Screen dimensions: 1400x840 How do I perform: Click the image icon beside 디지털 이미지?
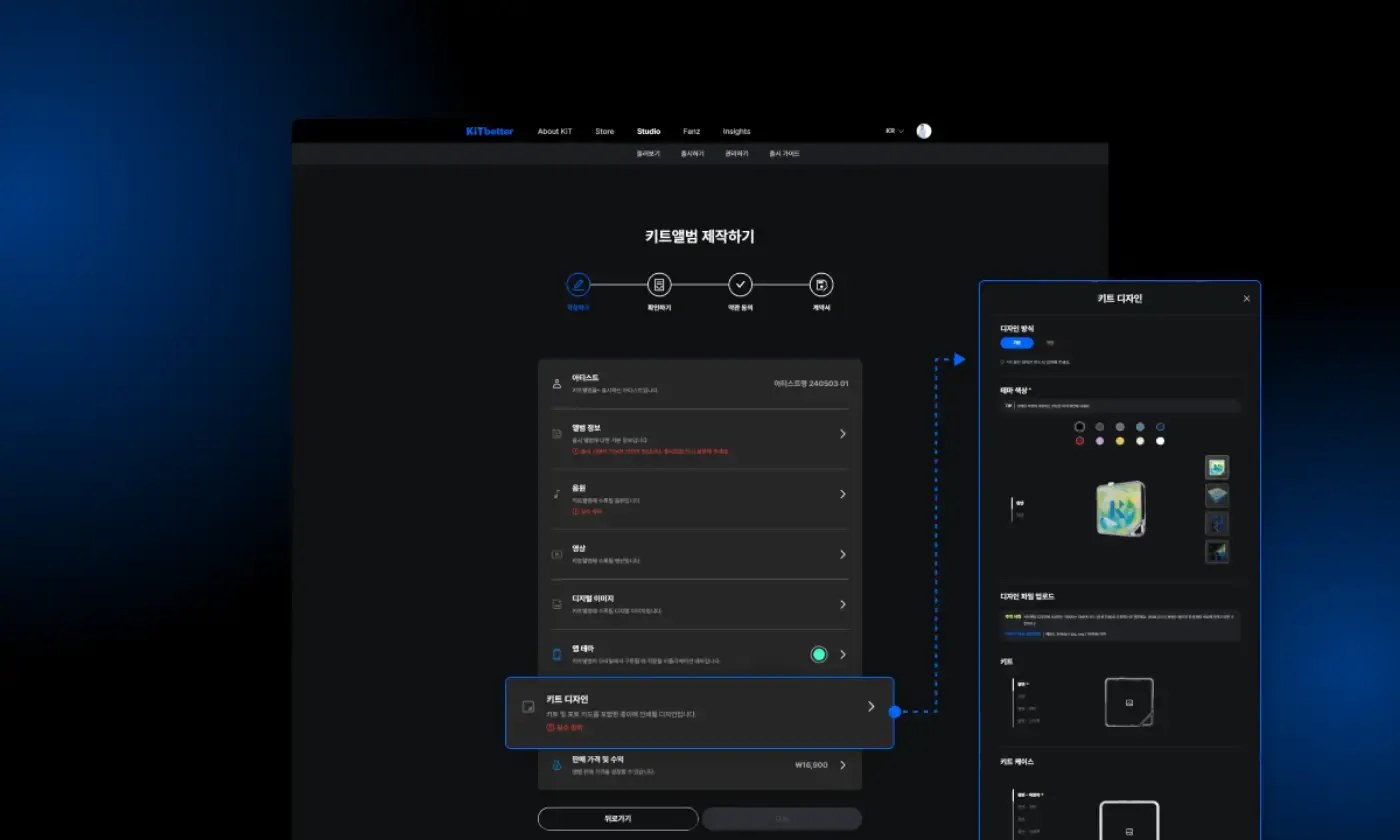[x=557, y=604]
